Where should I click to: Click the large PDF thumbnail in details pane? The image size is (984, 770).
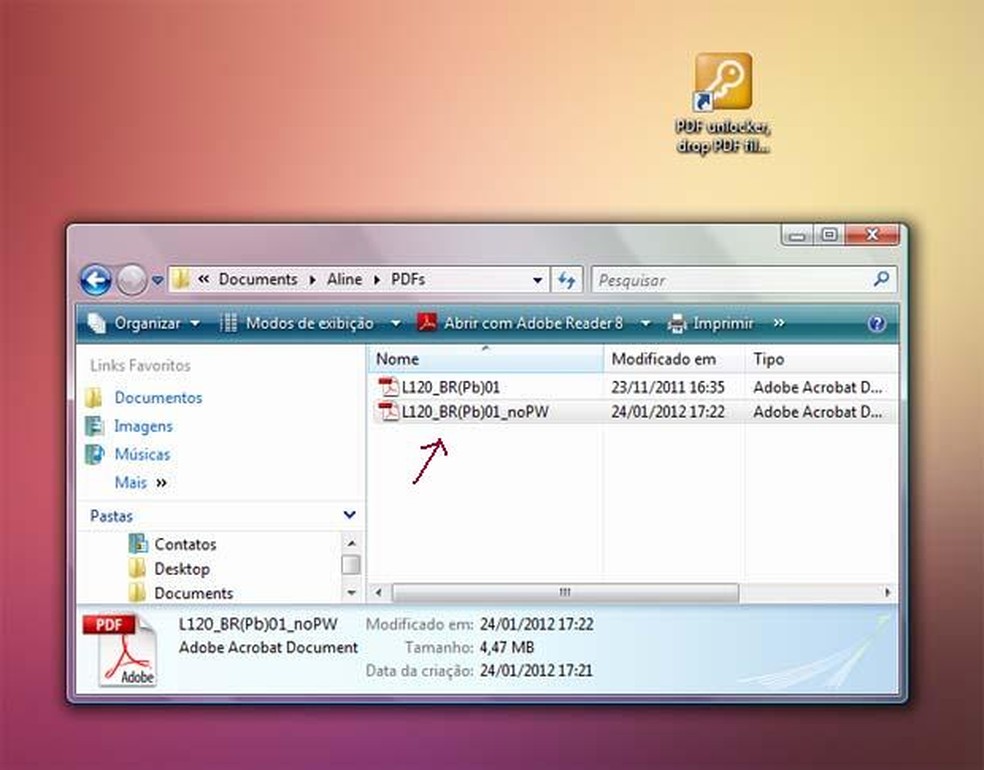pos(120,650)
